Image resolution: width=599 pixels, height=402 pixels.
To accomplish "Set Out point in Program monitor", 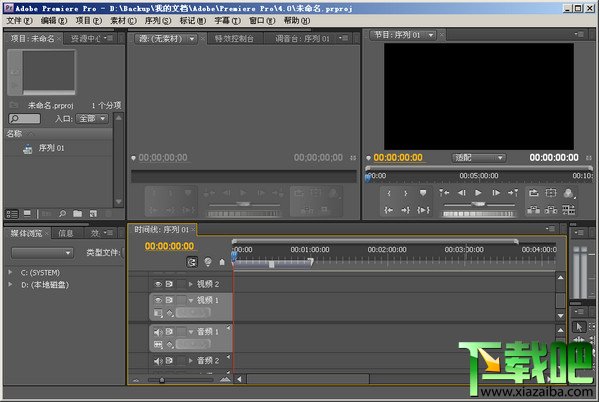I will coord(405,193).
